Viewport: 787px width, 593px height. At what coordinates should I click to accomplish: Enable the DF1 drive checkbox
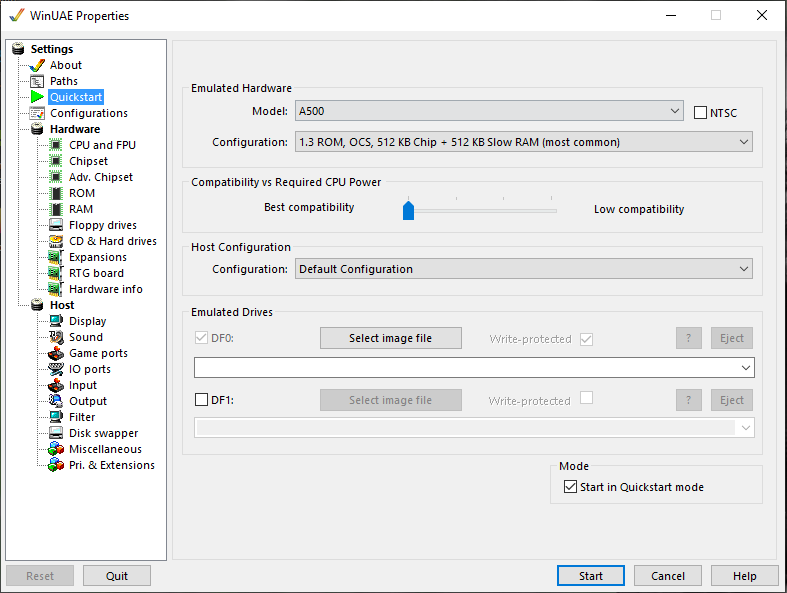[201, 400]
